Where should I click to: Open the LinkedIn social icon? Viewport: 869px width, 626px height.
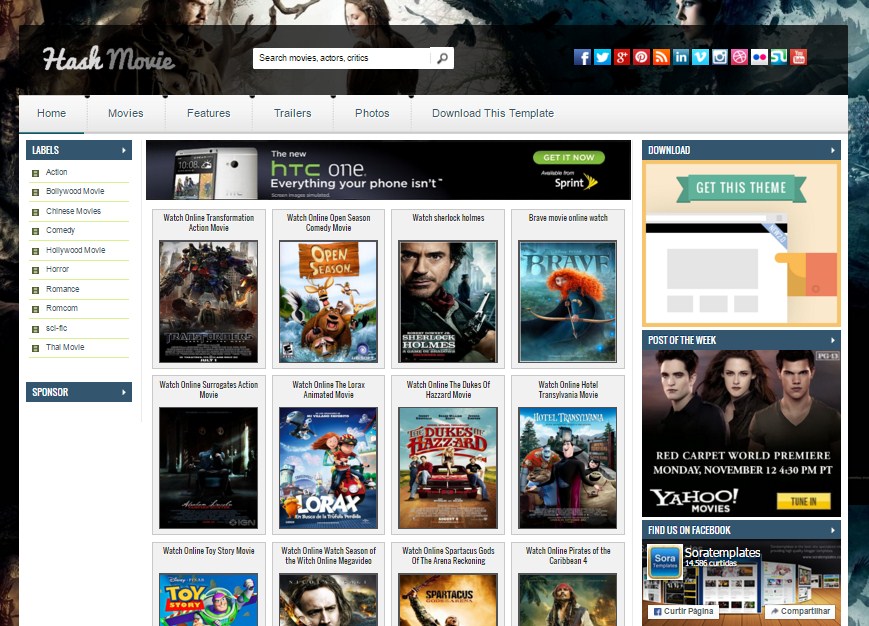(681, 57)
